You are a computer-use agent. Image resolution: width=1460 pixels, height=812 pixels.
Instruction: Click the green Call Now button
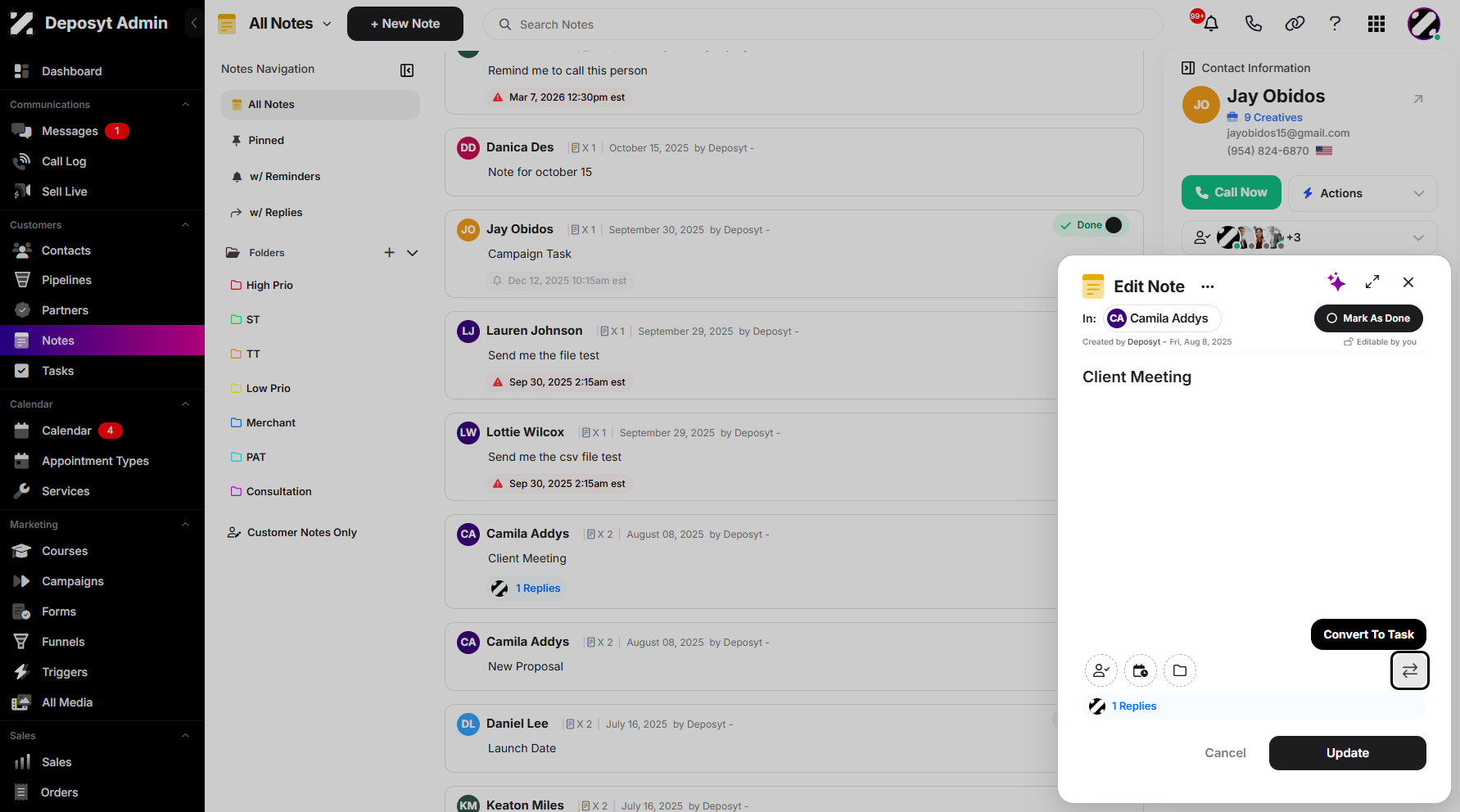[1231, 192]
